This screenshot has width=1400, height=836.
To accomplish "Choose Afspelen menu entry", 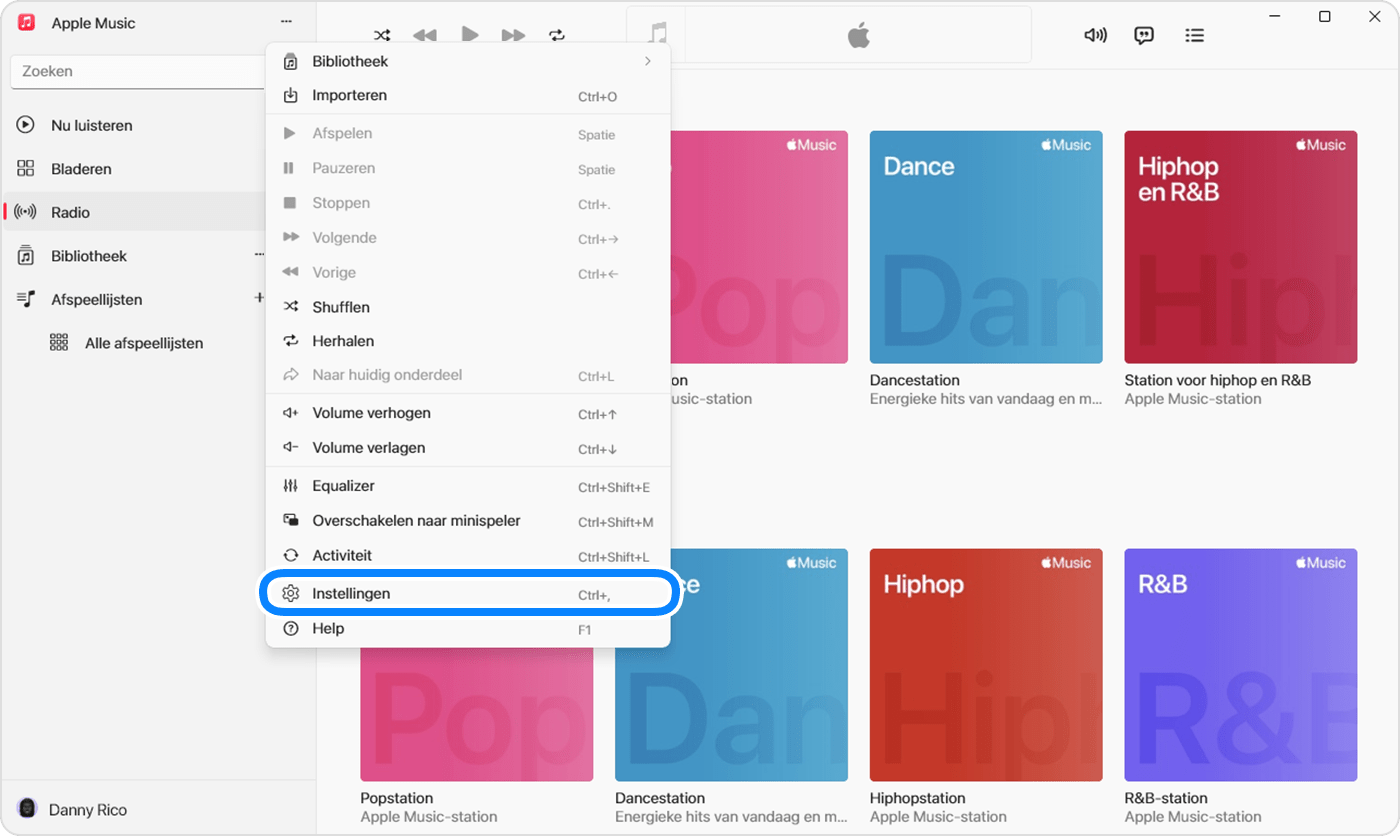I will tap(468, 134).
